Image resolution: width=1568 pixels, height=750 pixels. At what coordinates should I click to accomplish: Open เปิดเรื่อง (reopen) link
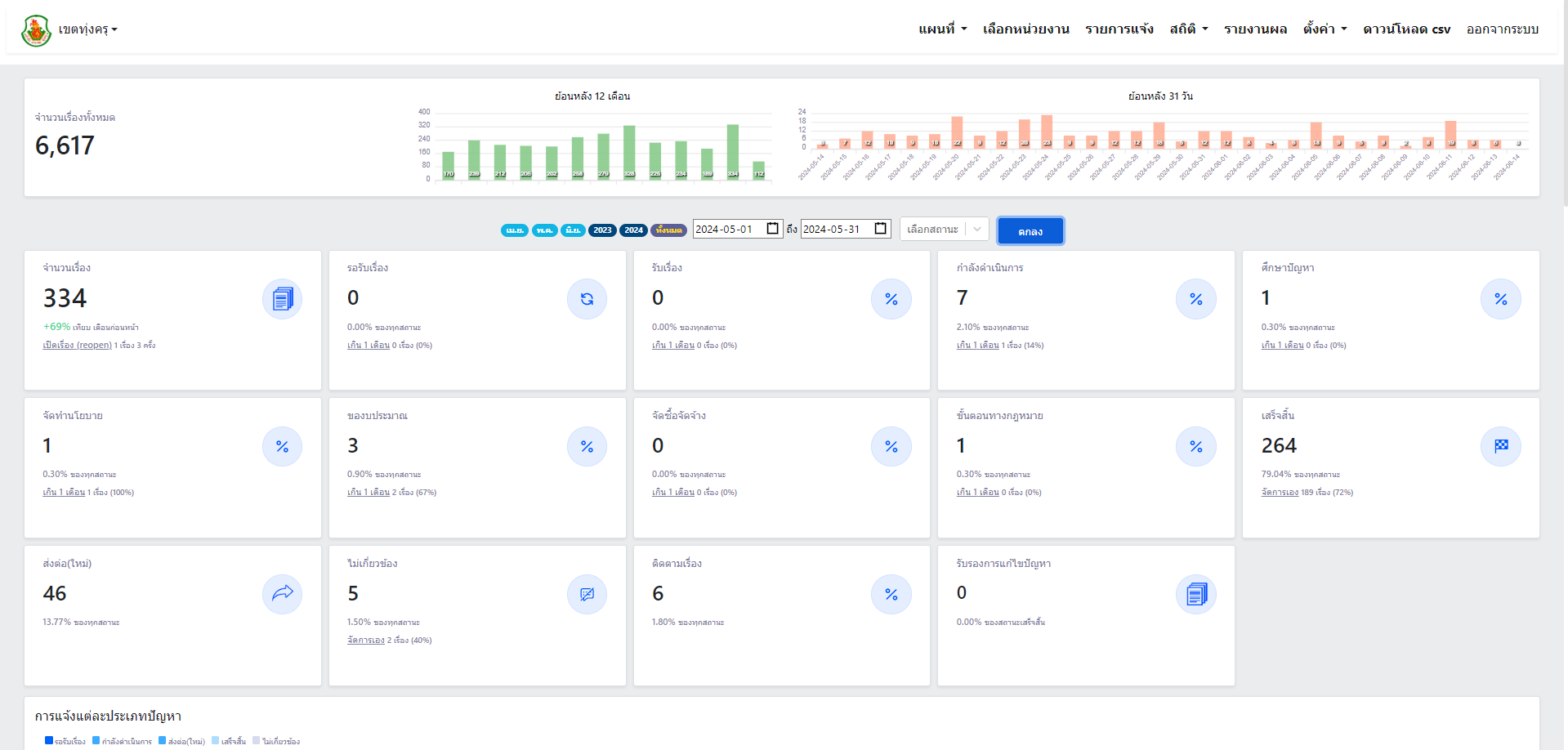[x=77, y=346]
